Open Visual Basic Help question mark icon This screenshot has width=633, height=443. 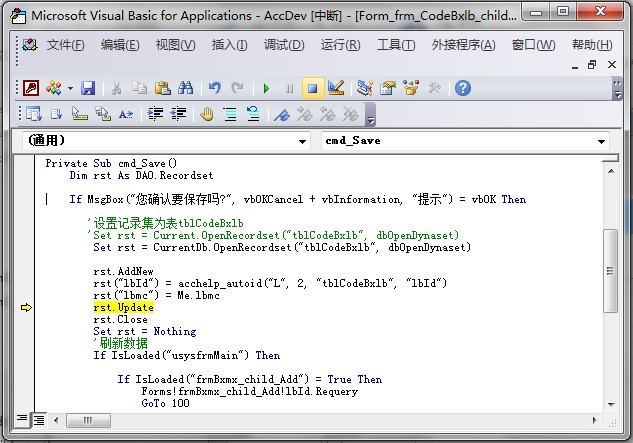click(463, 88)
